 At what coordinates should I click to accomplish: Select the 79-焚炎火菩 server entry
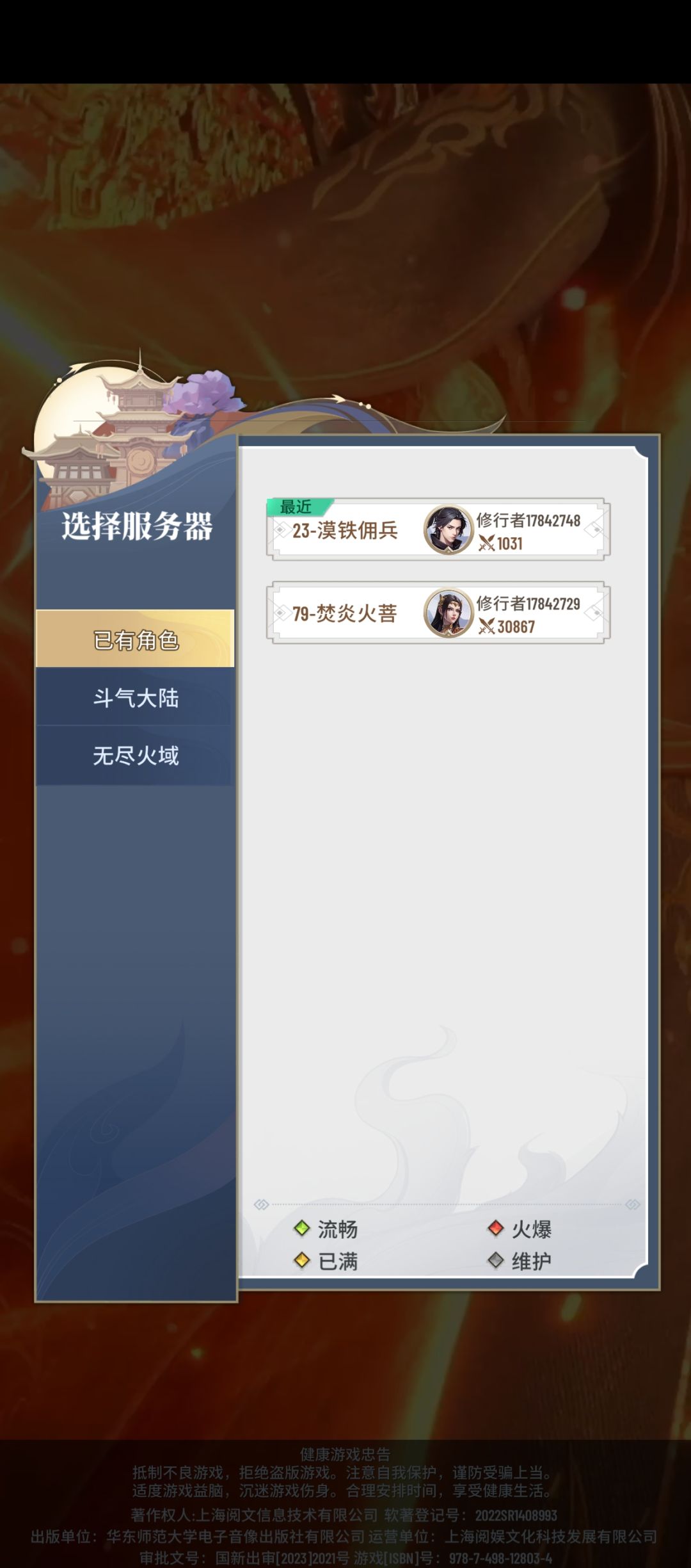point(438,613)
